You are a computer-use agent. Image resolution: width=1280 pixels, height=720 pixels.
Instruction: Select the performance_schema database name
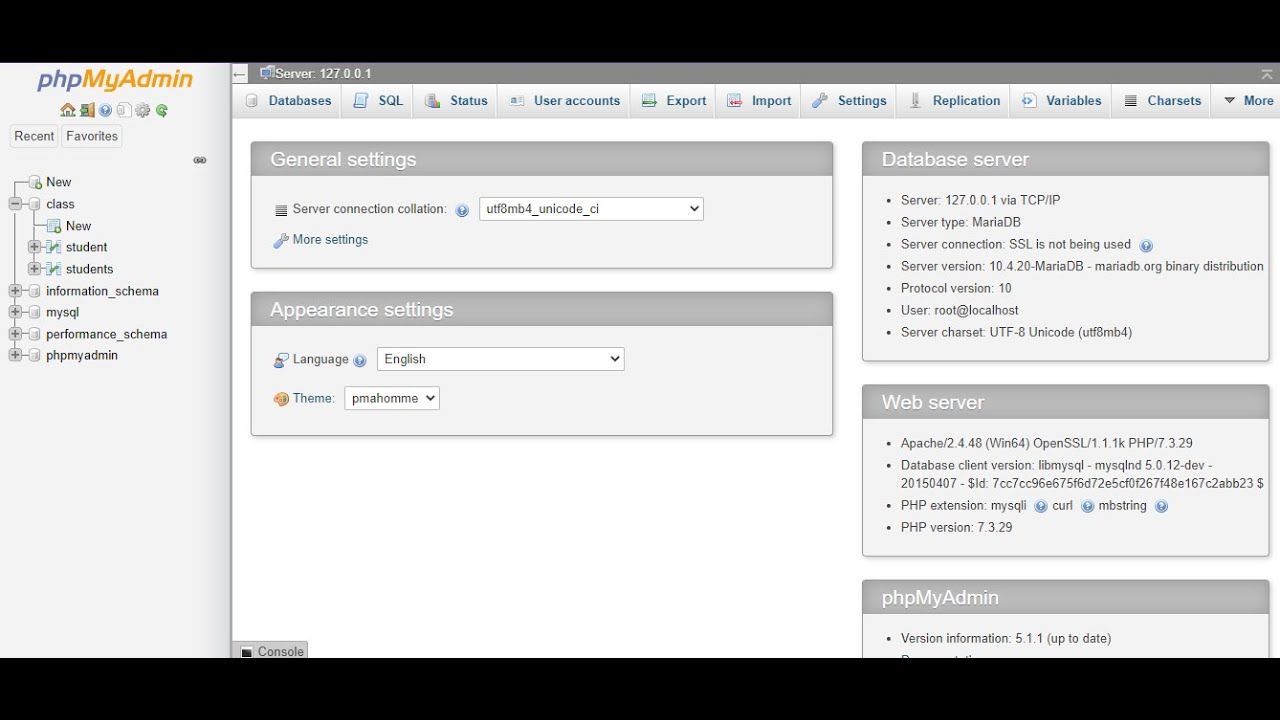[x=106, y=334]
